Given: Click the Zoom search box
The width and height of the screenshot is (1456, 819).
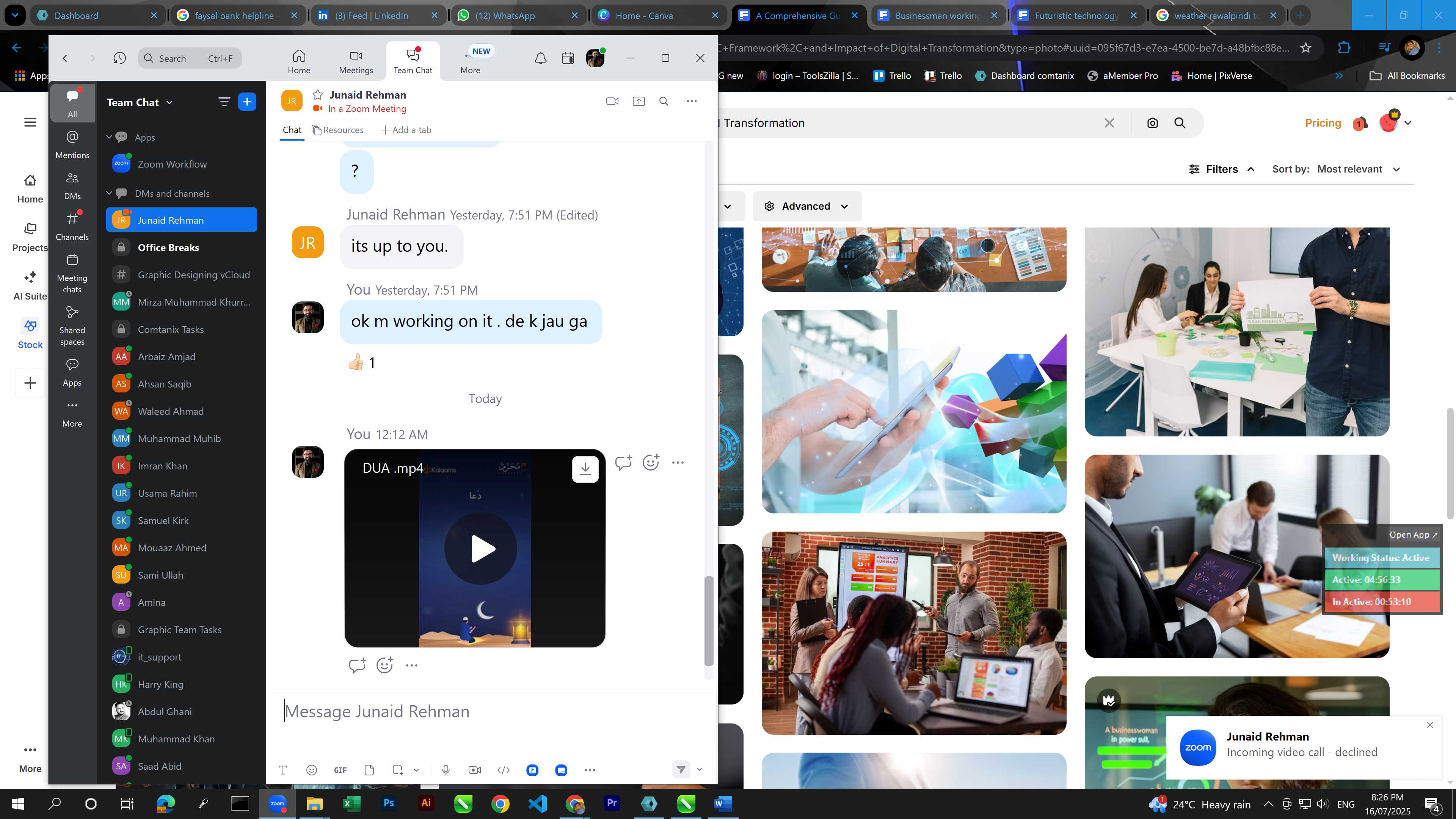Looking at the screenshot, I should (190, 58).
